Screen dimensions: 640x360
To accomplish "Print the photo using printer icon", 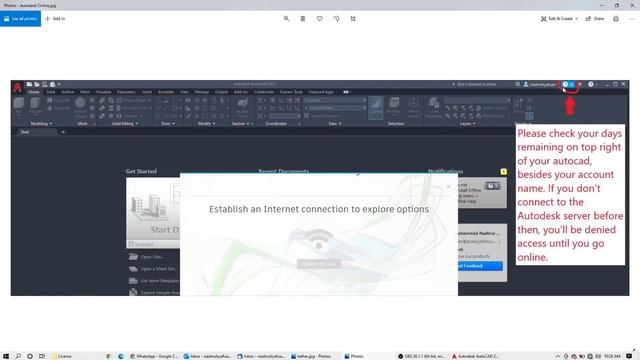I will pyautogui.click(x=616, y=19).
